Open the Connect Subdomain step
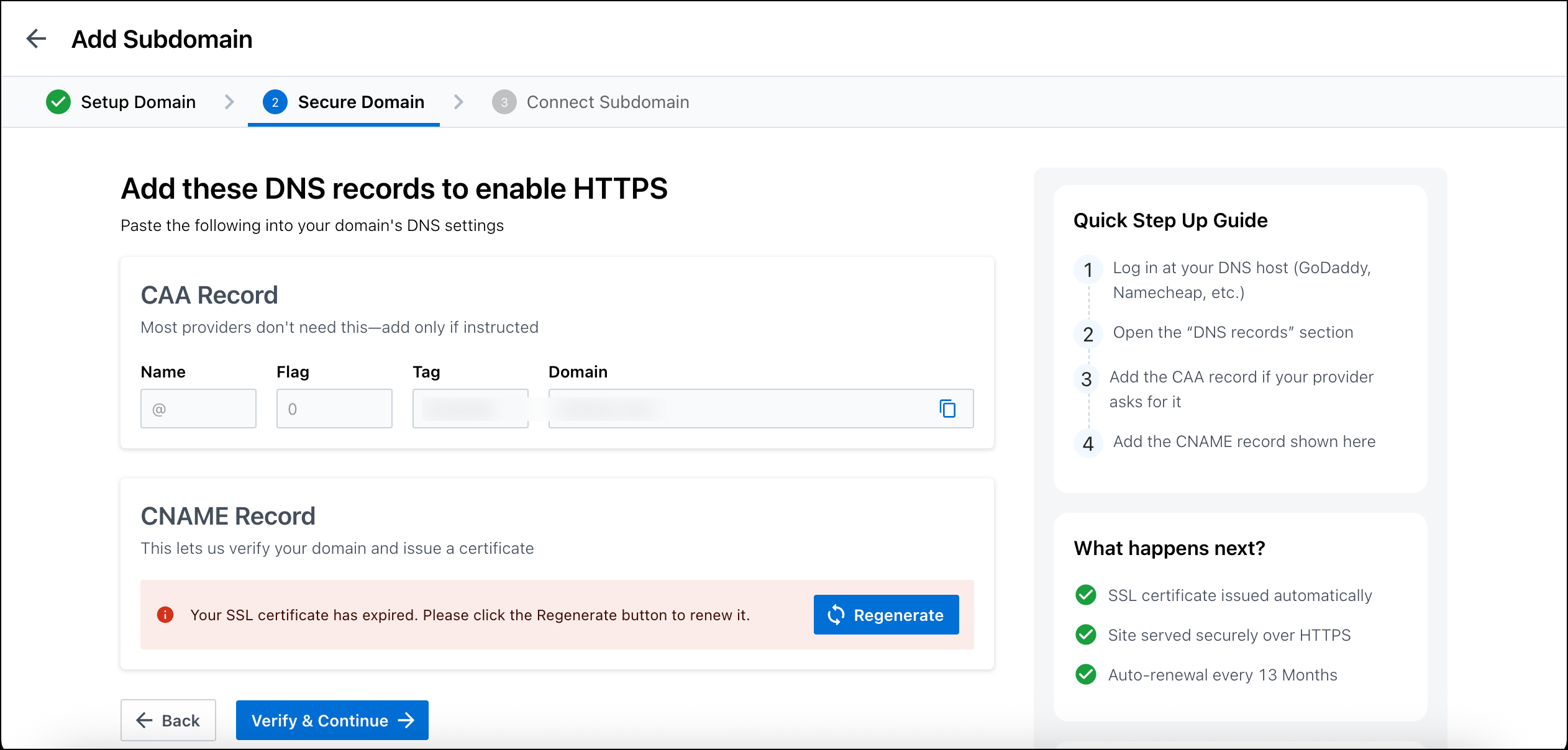 coord(607,102)
